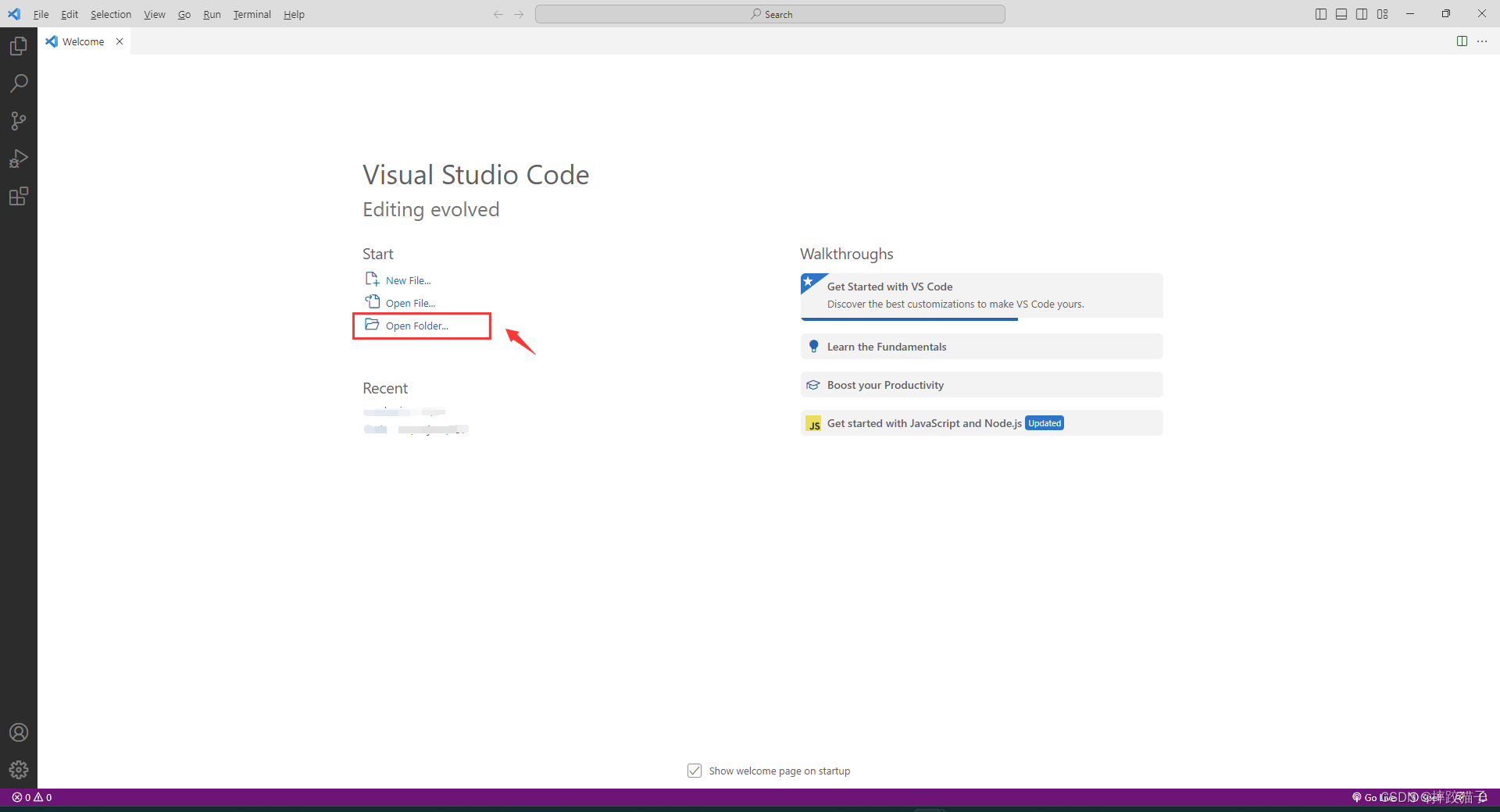Screen dimensions: 1500x812
Task: Open the Manage gear icon
Action: [19, 770]
